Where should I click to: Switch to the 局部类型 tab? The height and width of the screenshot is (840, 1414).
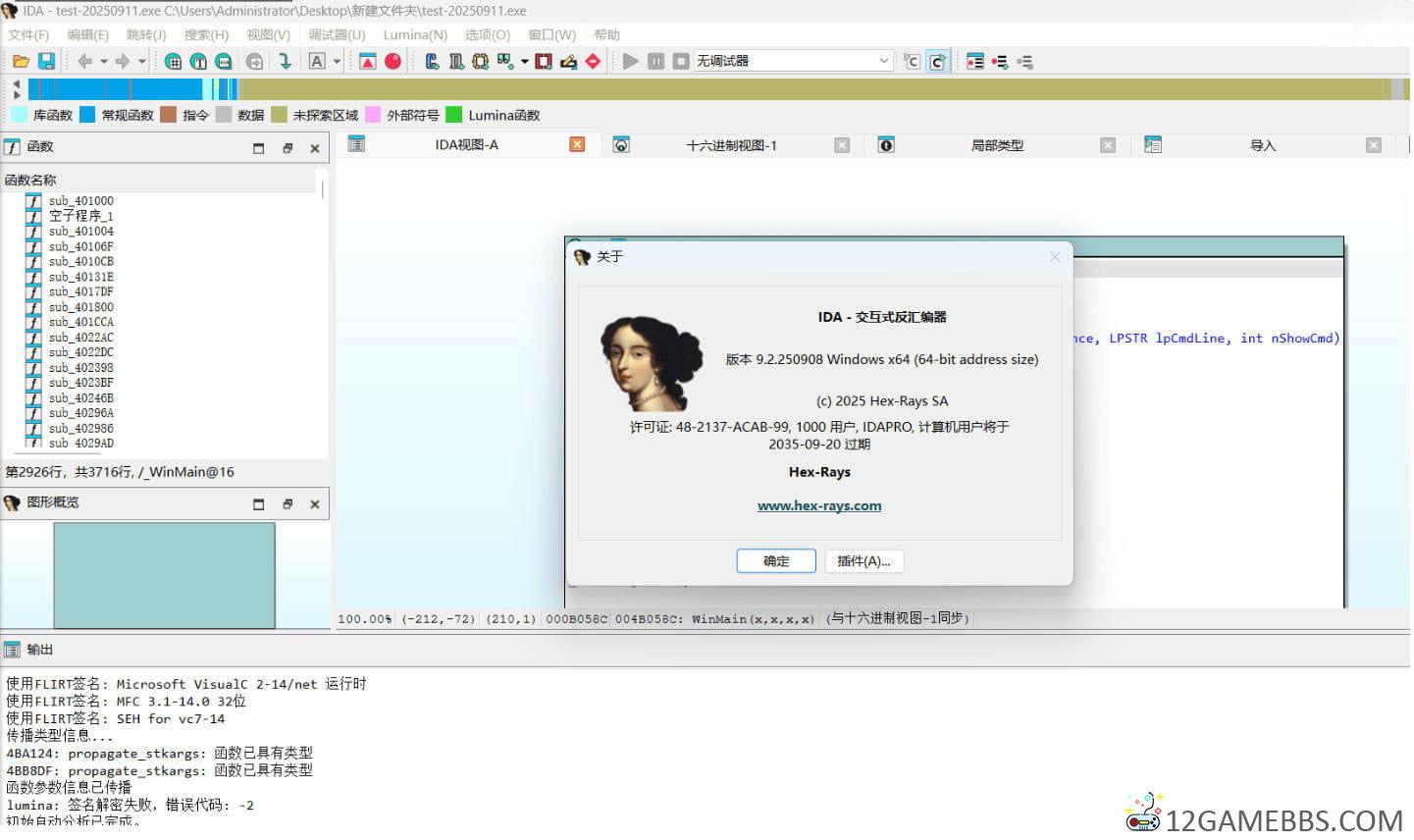(997, 145)
